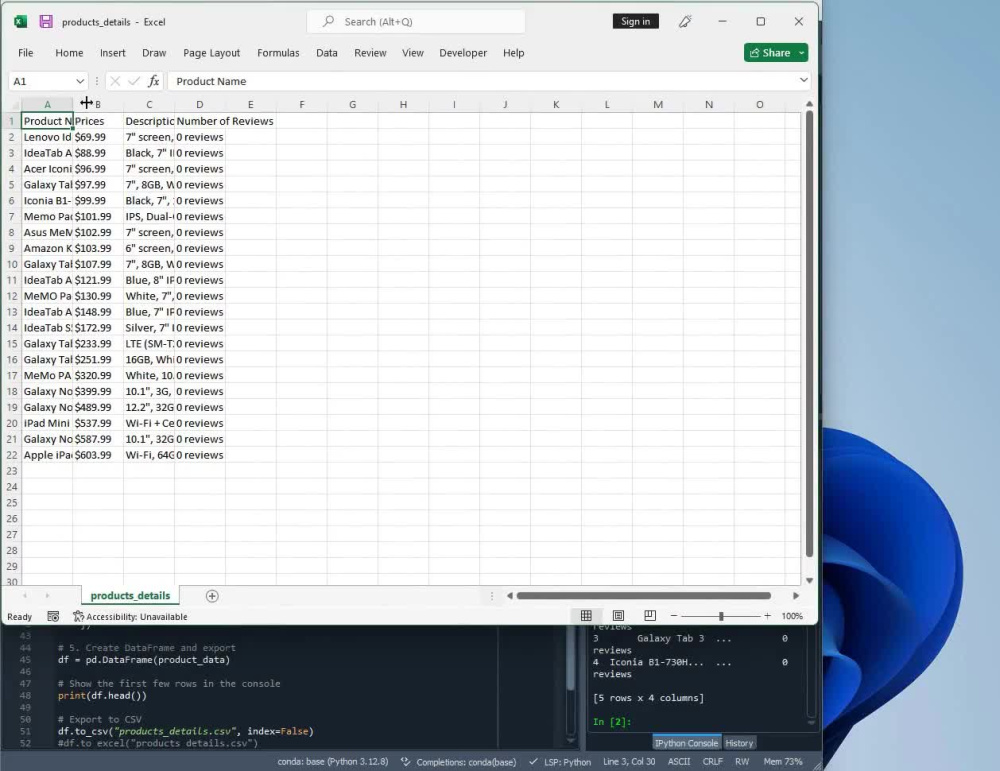Click the In [2]: console prompt
This screenshot has width=1000, height=771.
tap(612, 722)
